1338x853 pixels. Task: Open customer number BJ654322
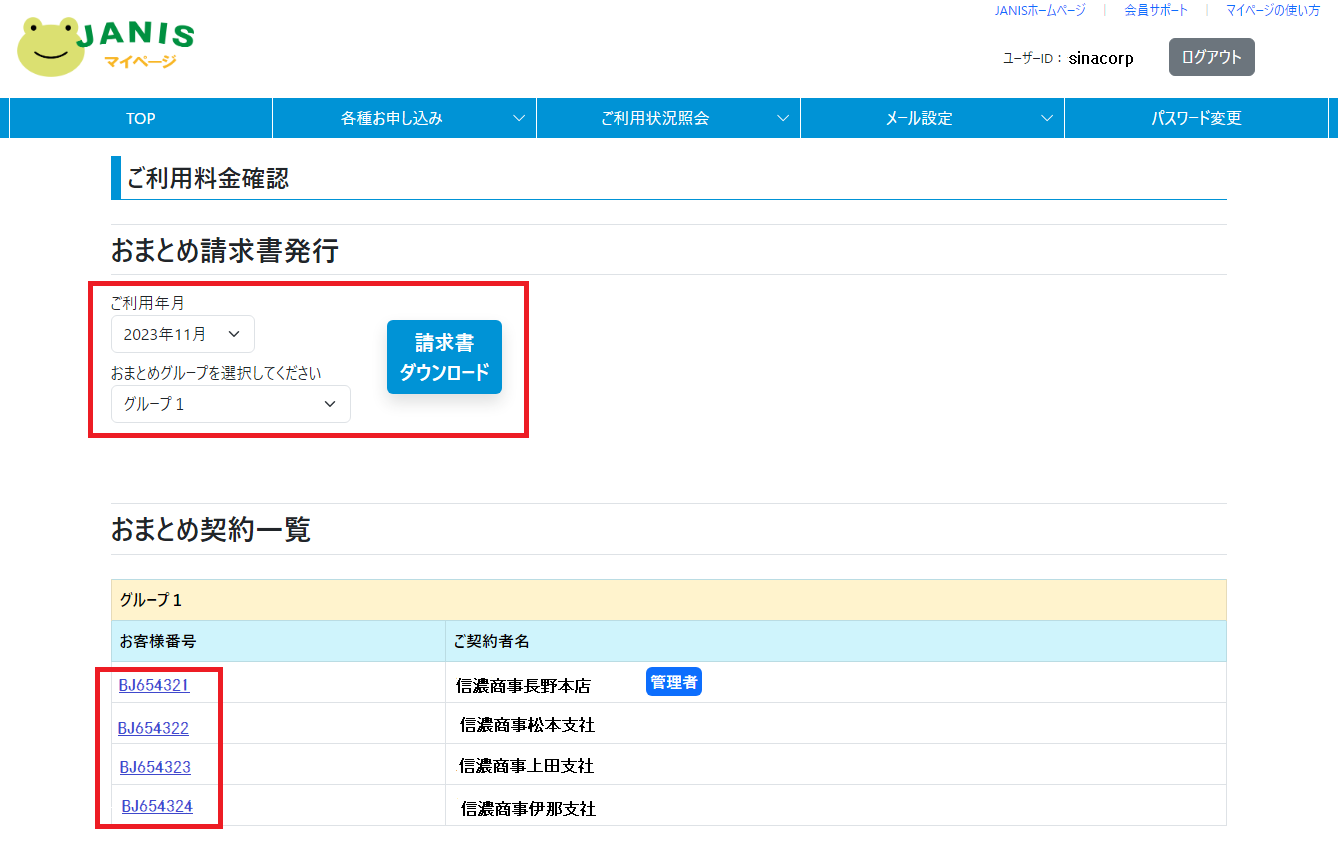click(153, 728)
